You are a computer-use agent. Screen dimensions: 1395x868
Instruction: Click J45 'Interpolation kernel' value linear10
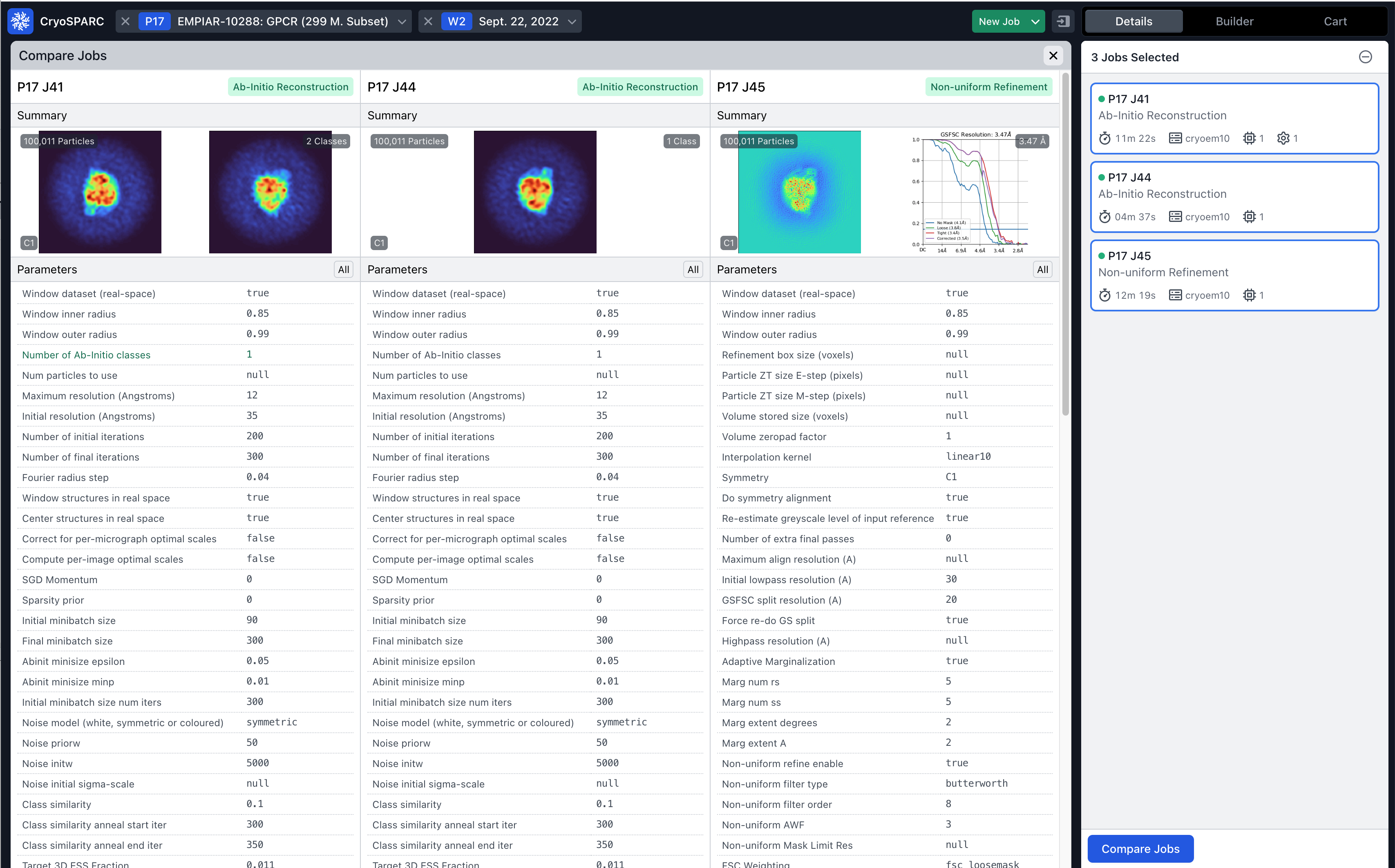(968, 456)
